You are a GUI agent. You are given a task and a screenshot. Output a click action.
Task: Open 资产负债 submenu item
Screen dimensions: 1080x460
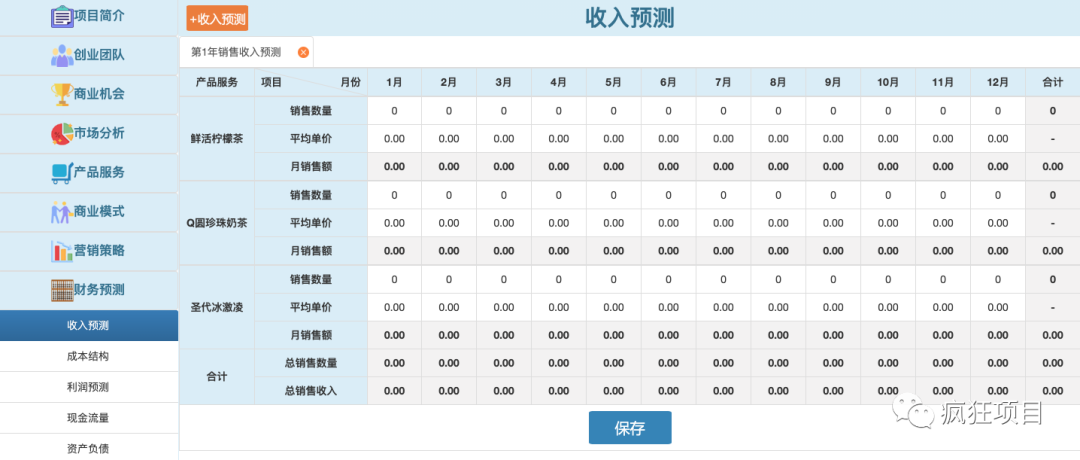(x=88, y=448)
